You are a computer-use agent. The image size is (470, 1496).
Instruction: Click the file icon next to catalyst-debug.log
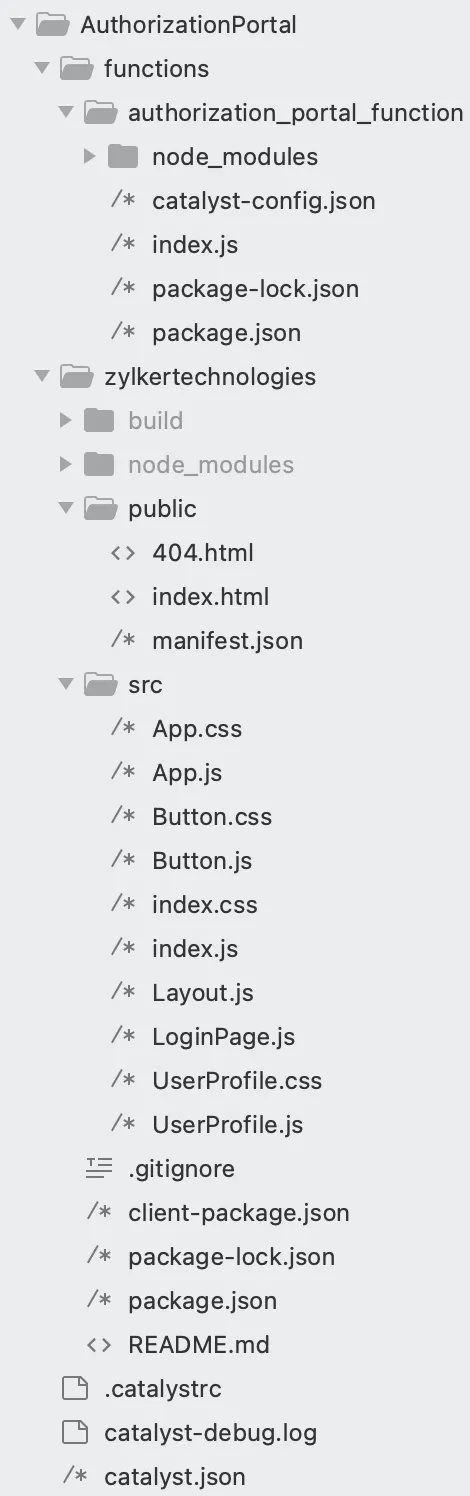pyautogui.click(x=74, y=1433)
